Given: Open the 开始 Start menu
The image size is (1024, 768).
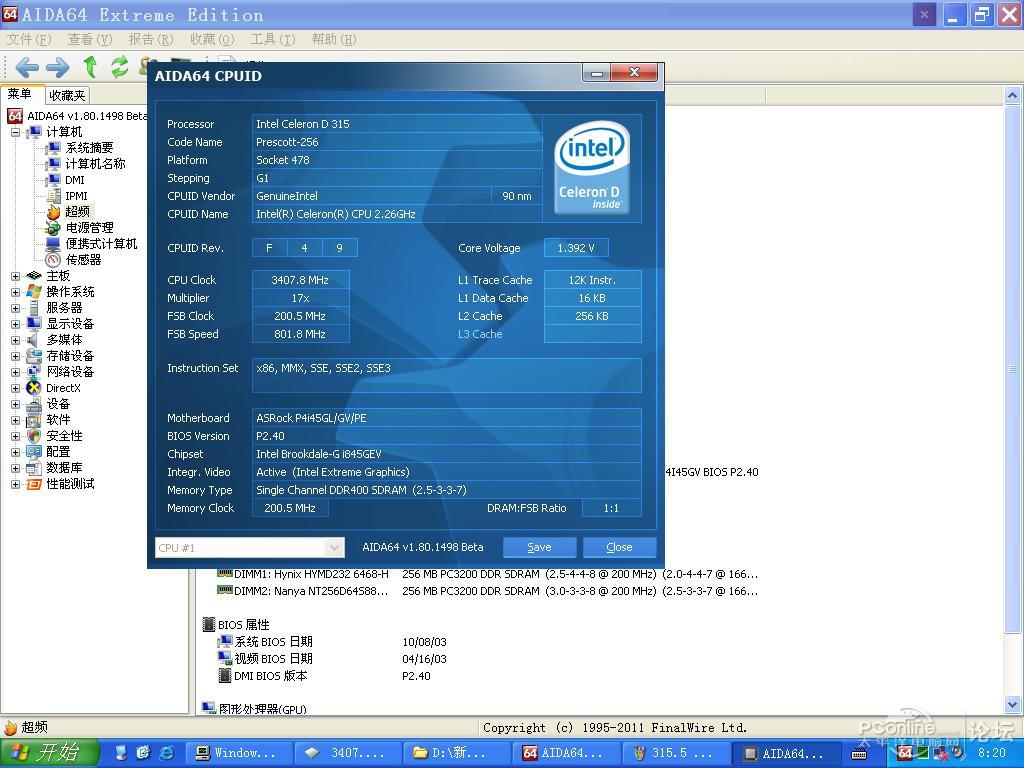Looking at the screenshot, I should (50, 753).
